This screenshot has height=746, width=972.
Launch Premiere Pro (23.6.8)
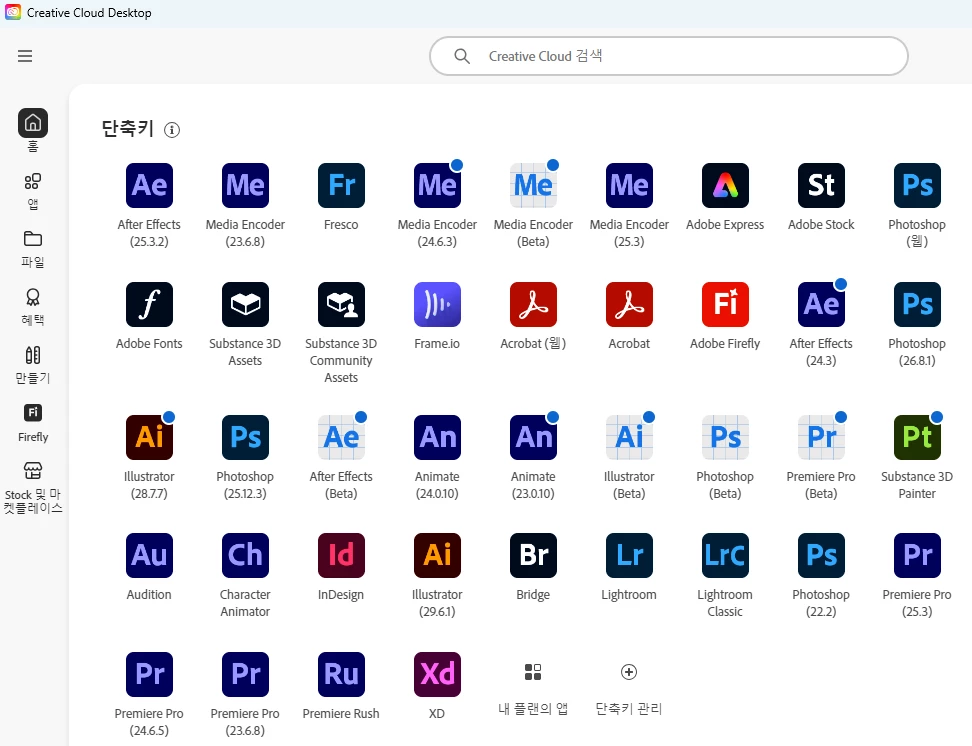pyautogui.click(x=245, y=674)
